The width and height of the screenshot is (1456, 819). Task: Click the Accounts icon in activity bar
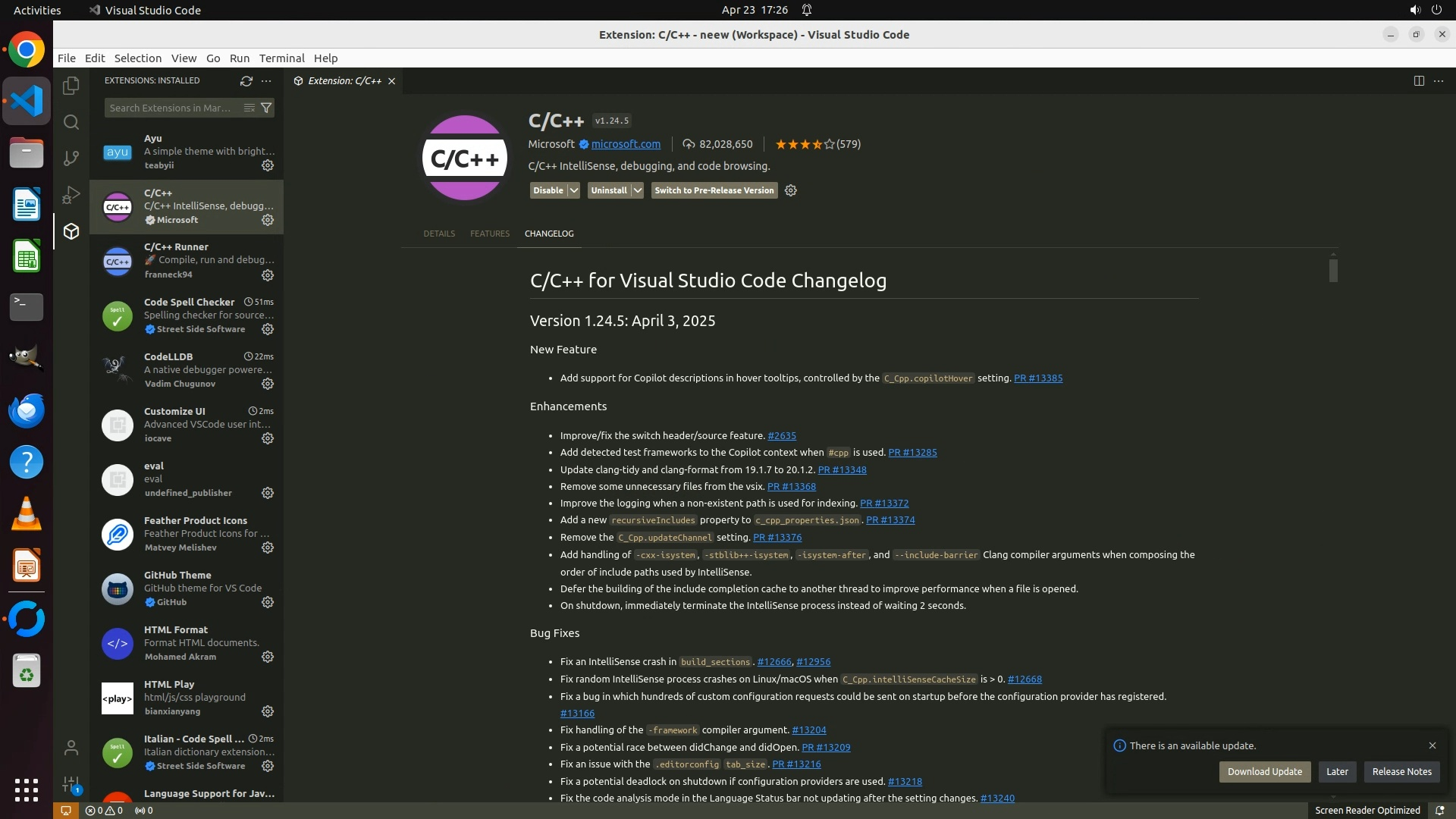click(x=71, y=748)
